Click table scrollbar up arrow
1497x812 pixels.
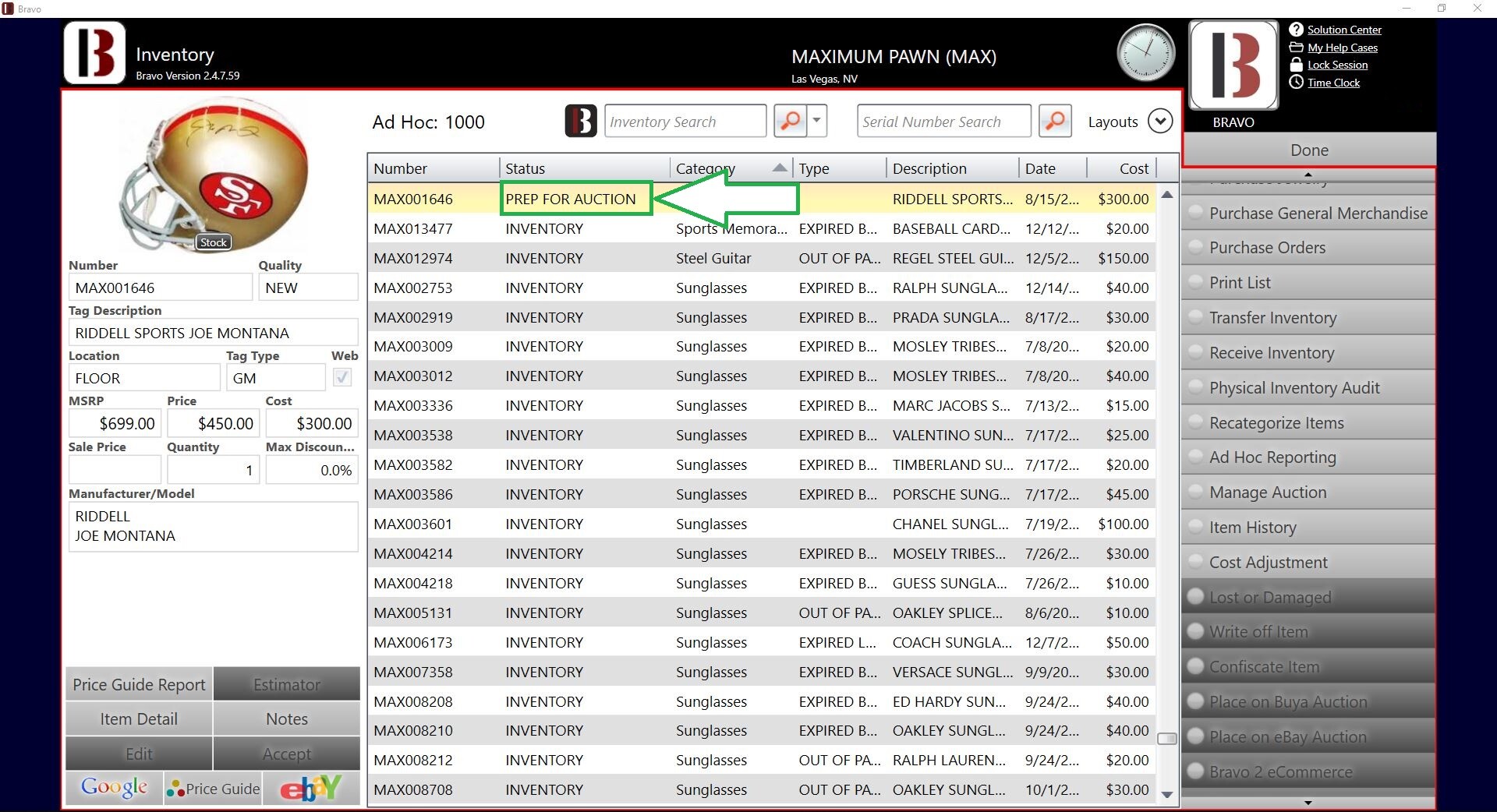pyautogui.click(x=1167, y=195)
